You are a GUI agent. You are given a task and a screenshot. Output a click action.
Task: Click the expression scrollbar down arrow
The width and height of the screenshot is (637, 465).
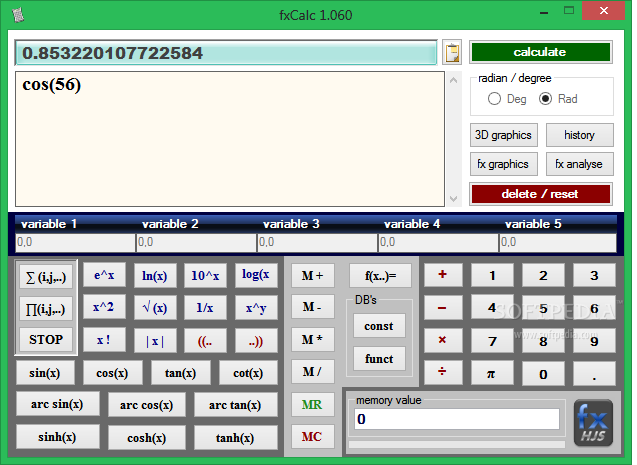454,199
